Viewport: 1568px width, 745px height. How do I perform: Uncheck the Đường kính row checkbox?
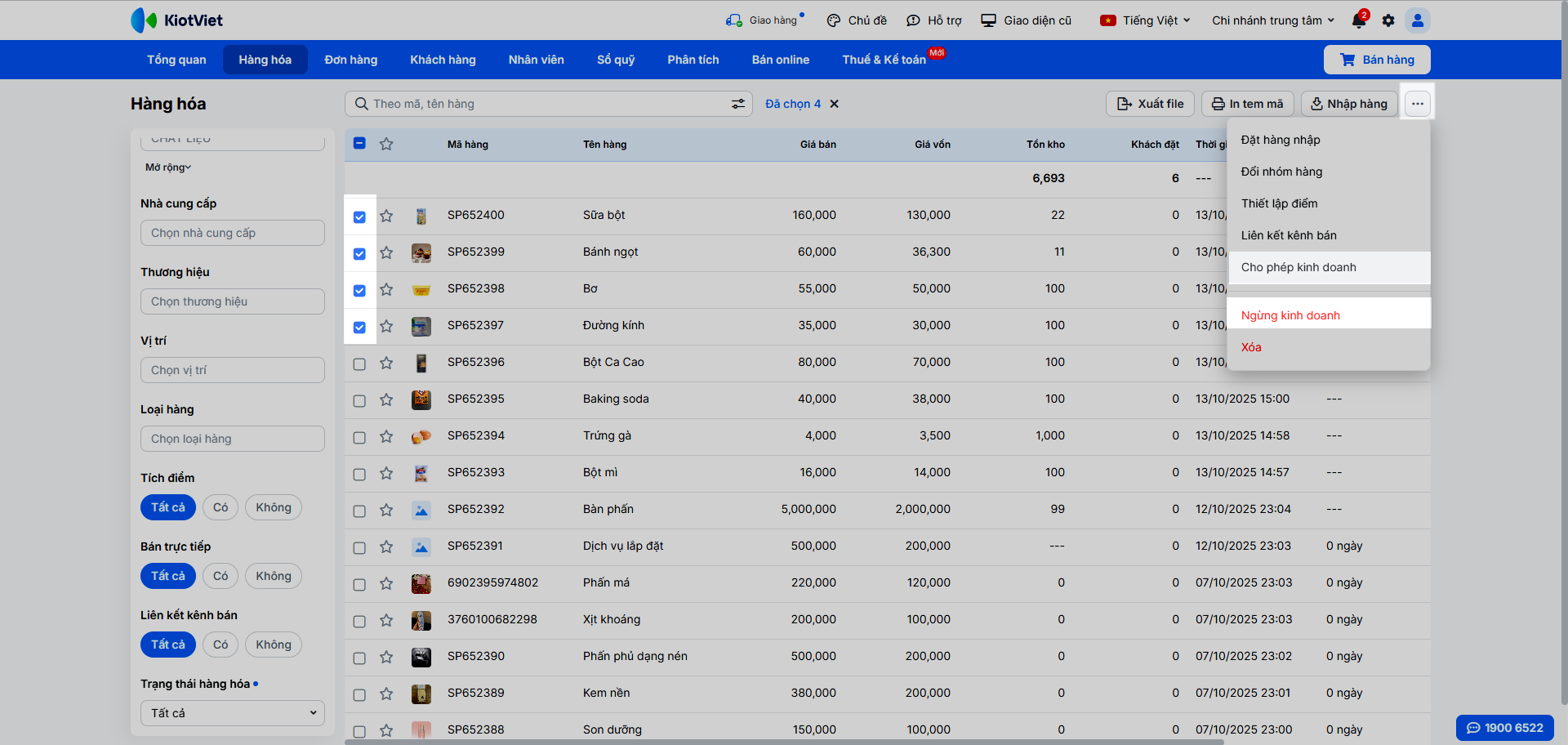[x=359, y=328]
